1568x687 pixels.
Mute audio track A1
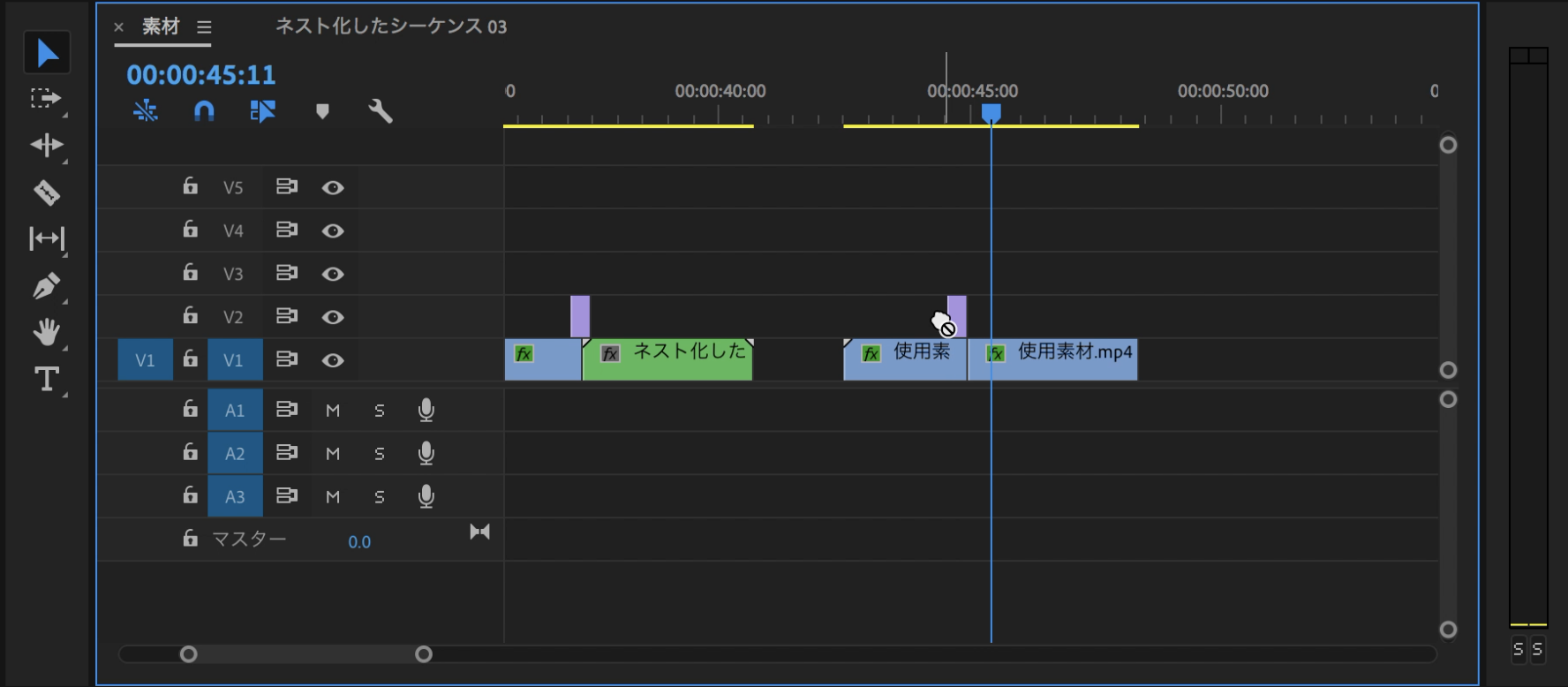(x=333, y=411)
